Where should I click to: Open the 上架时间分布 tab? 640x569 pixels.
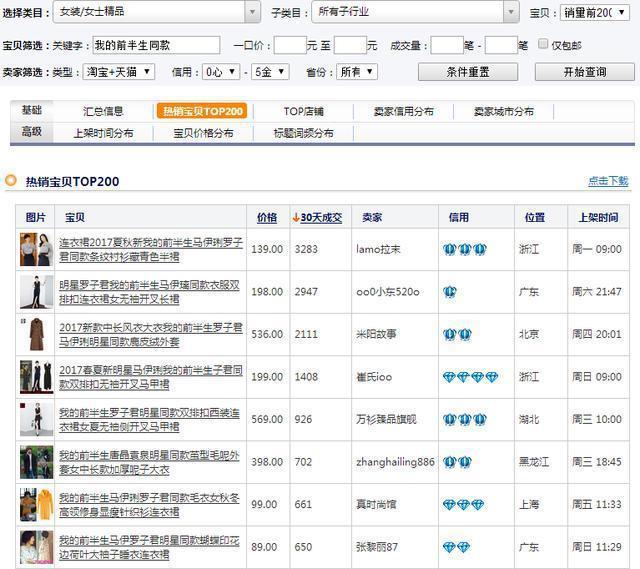coord(103,133)
